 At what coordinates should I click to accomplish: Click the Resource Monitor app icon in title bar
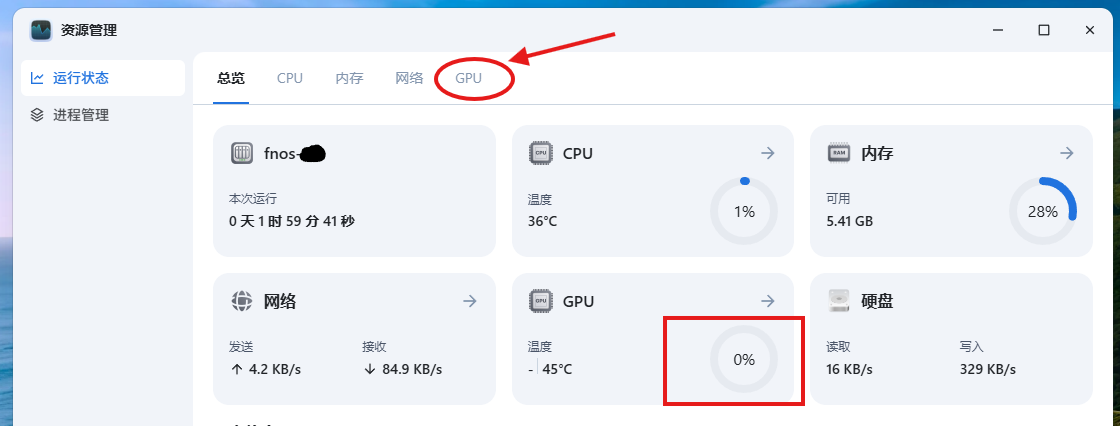pyautogui.click(x=41, y=30)
